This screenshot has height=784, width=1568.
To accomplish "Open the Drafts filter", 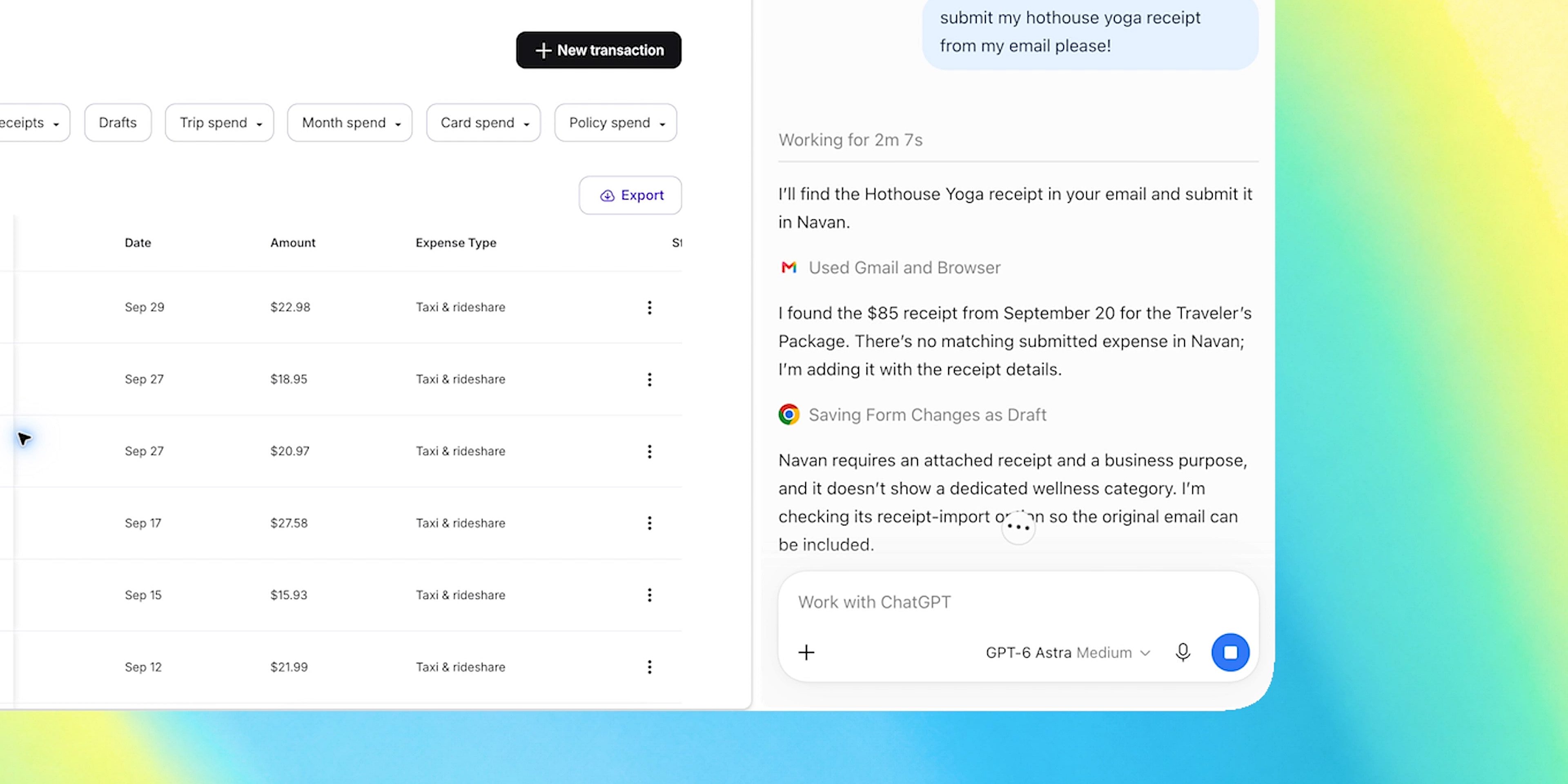I will pyautogui.click(x=118, y=122).
